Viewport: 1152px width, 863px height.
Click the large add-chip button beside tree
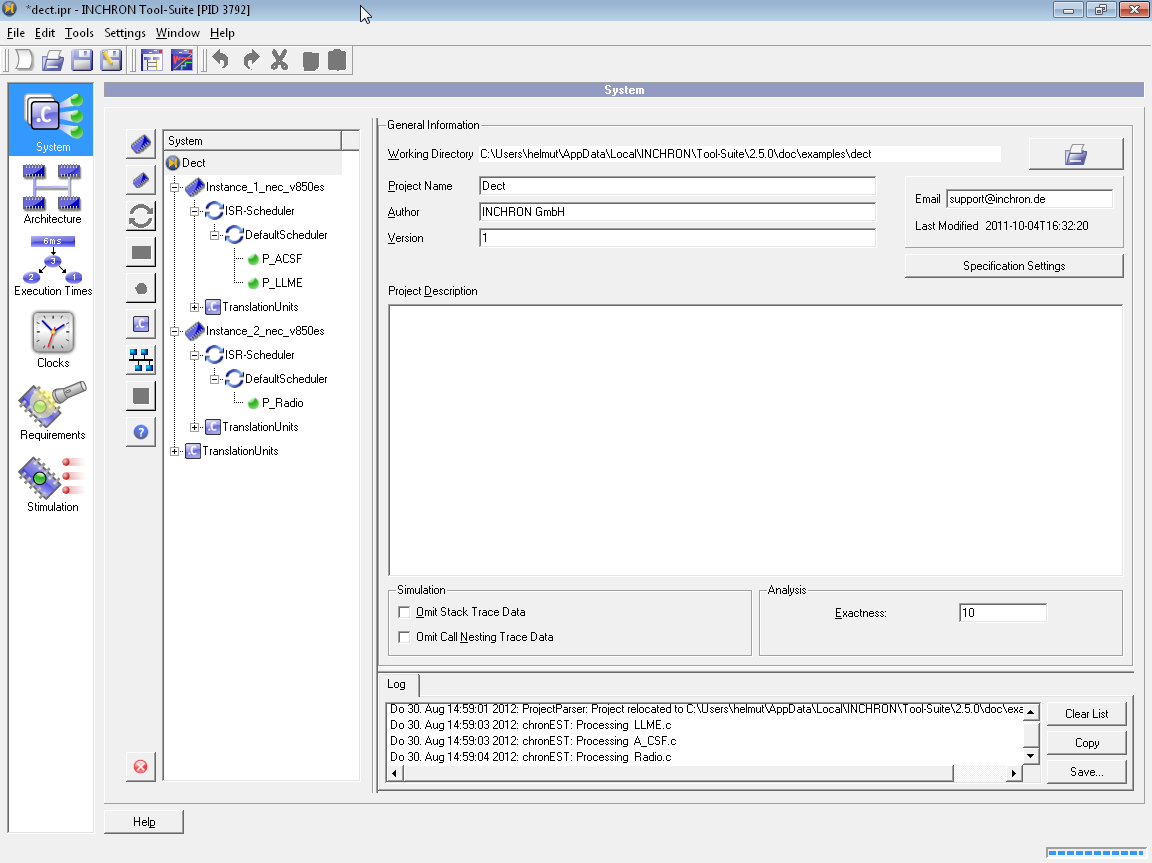pyautogui.click(x=141, y=144)
